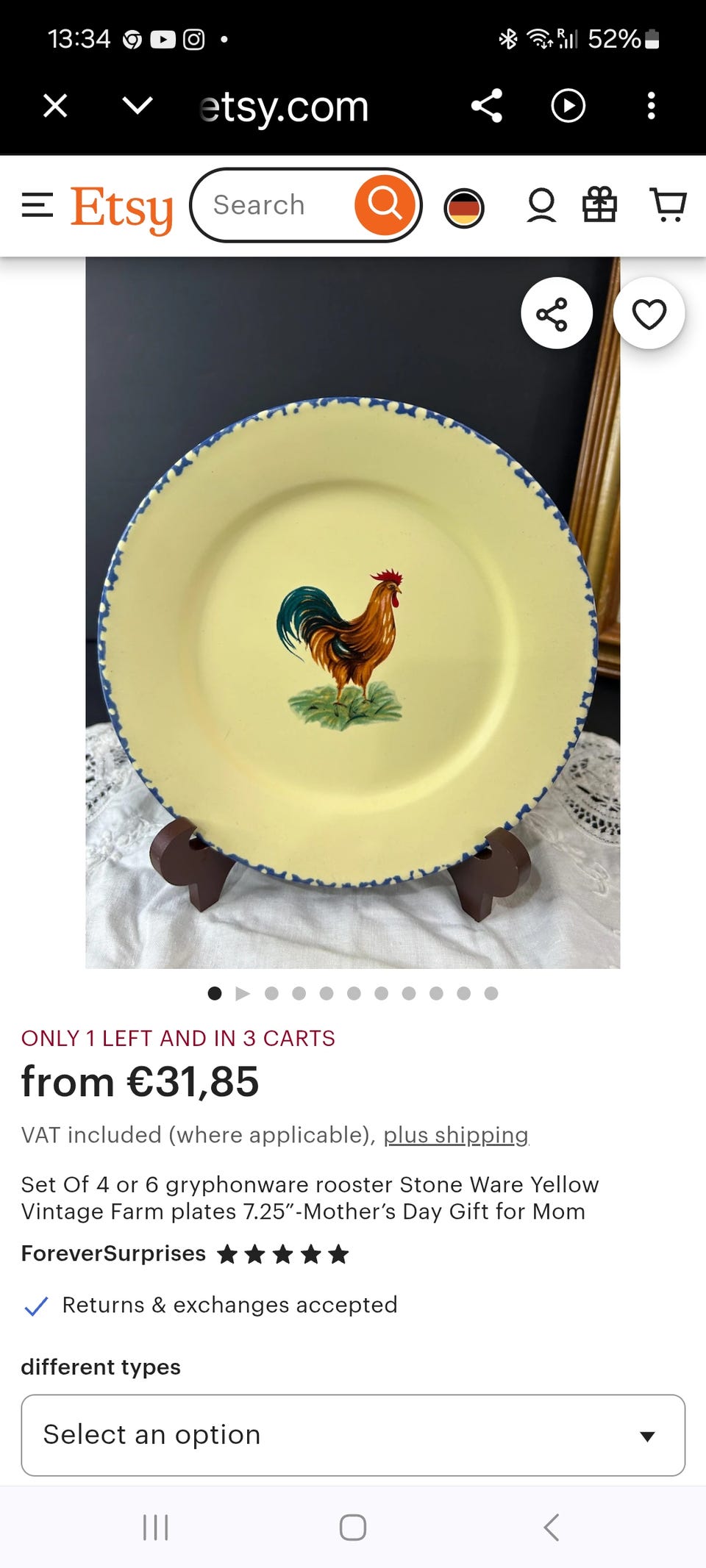Image resolution: width=706 pixels, height=1568 pixels.
Task: Open the shopping cart
Action: tap(668, 204)
